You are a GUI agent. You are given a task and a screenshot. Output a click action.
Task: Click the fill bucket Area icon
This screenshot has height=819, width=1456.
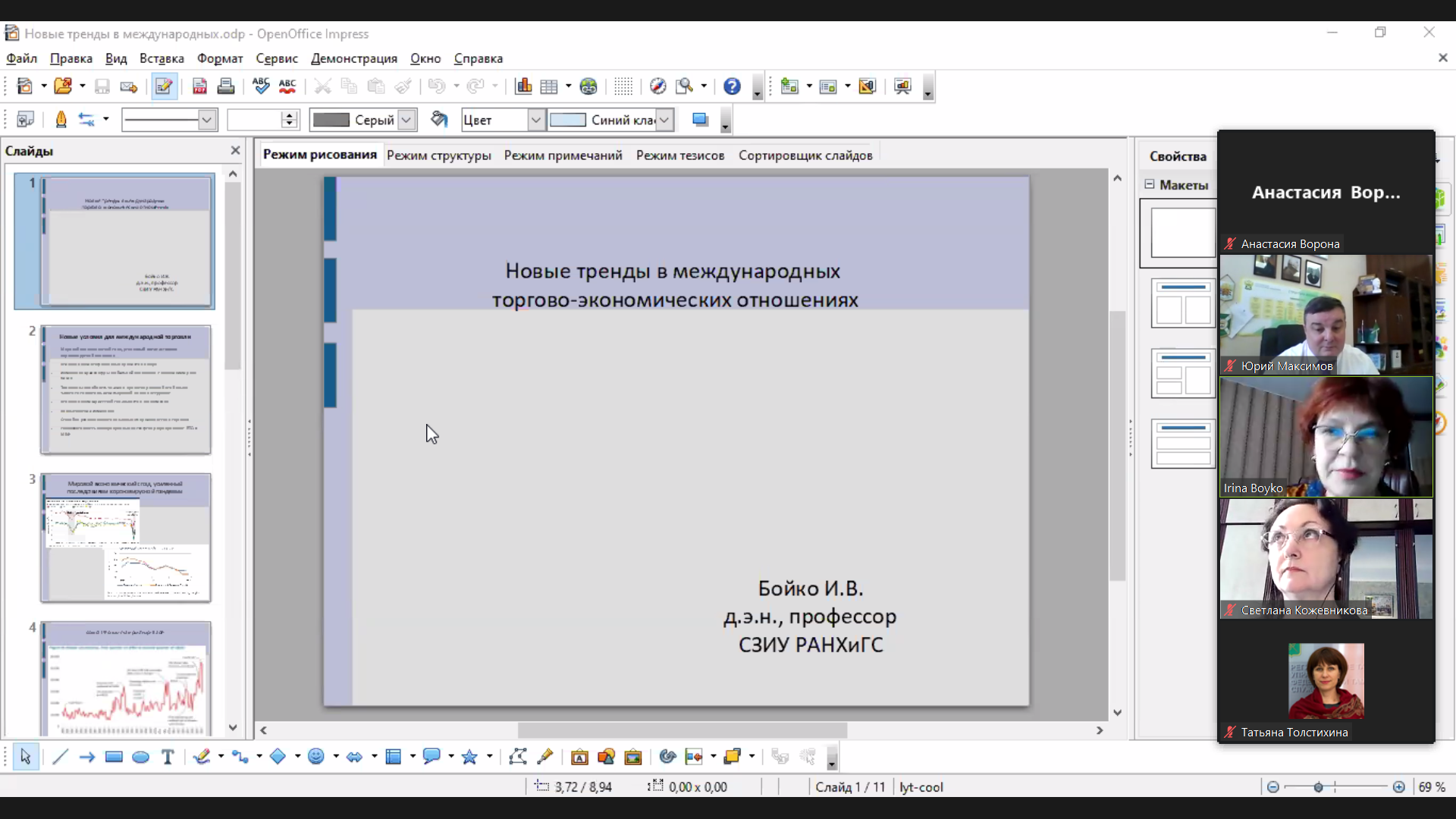[439, 120]
